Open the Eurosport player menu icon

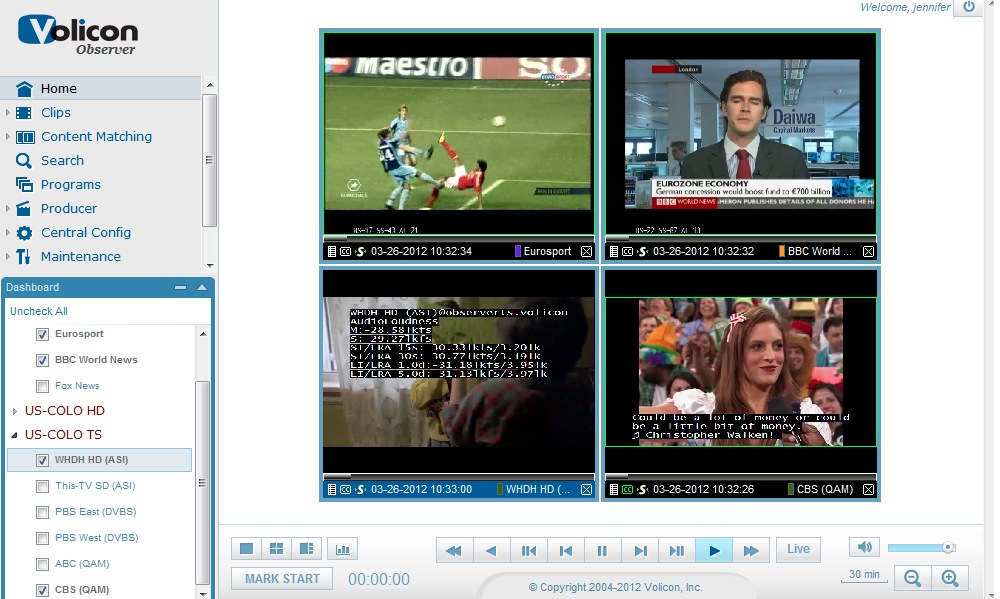(332, 251)
